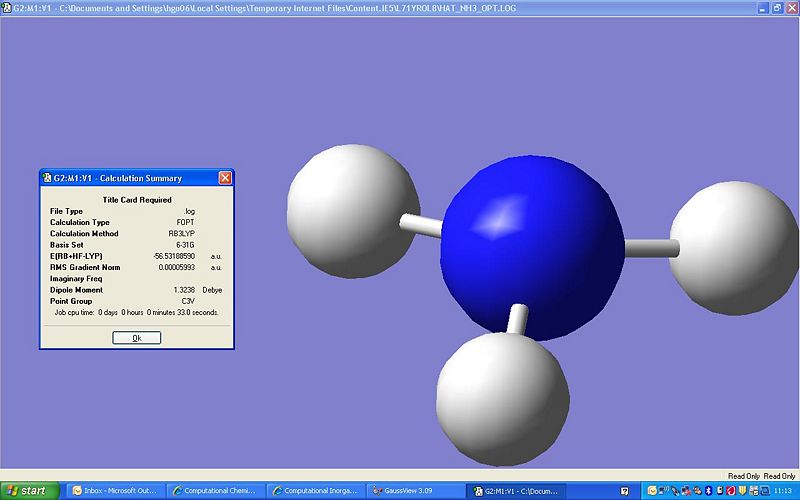The height and width of the screenshot is (500, 800).
Task: Click Ok in the Calculation Summary dialog
Action: click(x=136, y=338)
